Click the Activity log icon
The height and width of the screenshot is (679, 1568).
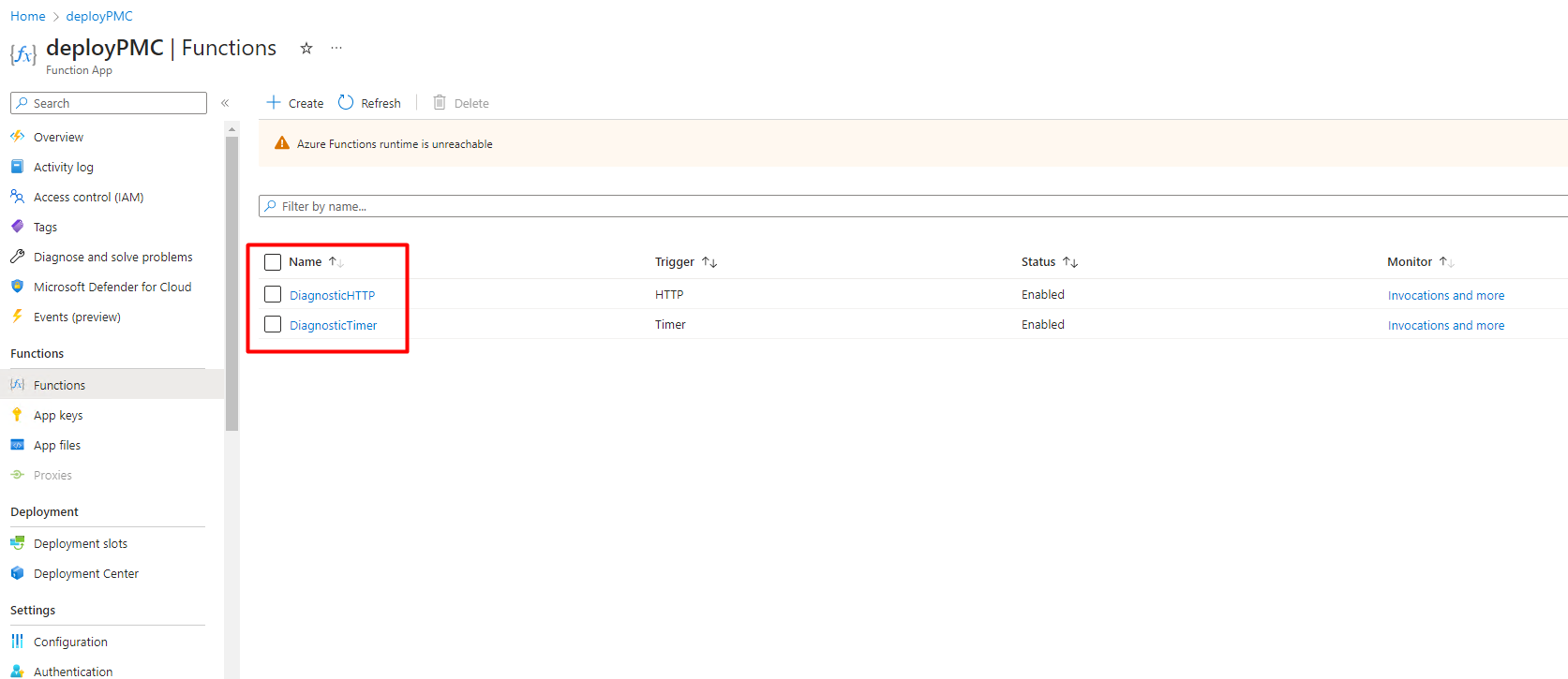click(17, 167)
